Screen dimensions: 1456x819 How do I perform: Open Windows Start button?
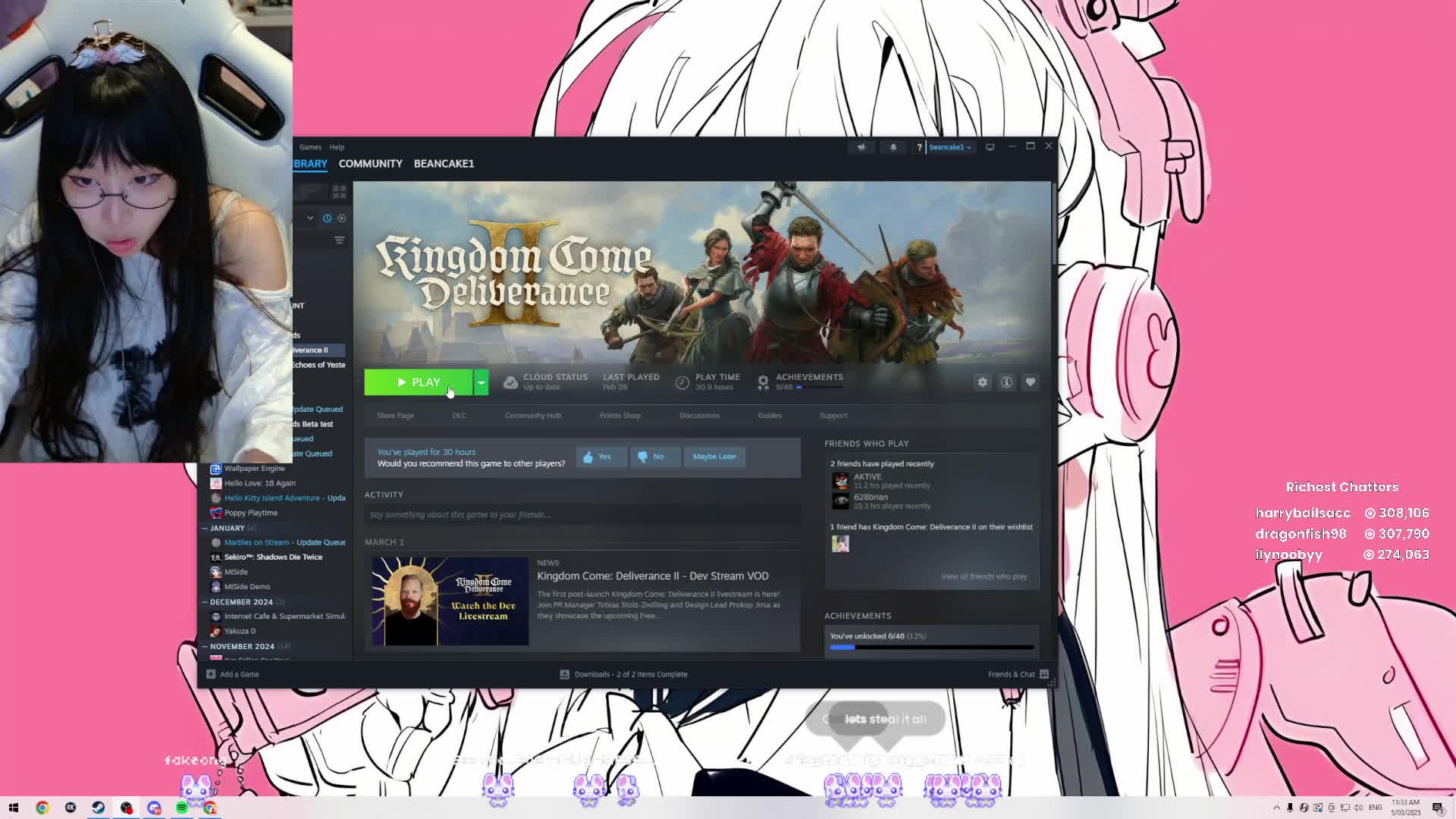point(13,808)
